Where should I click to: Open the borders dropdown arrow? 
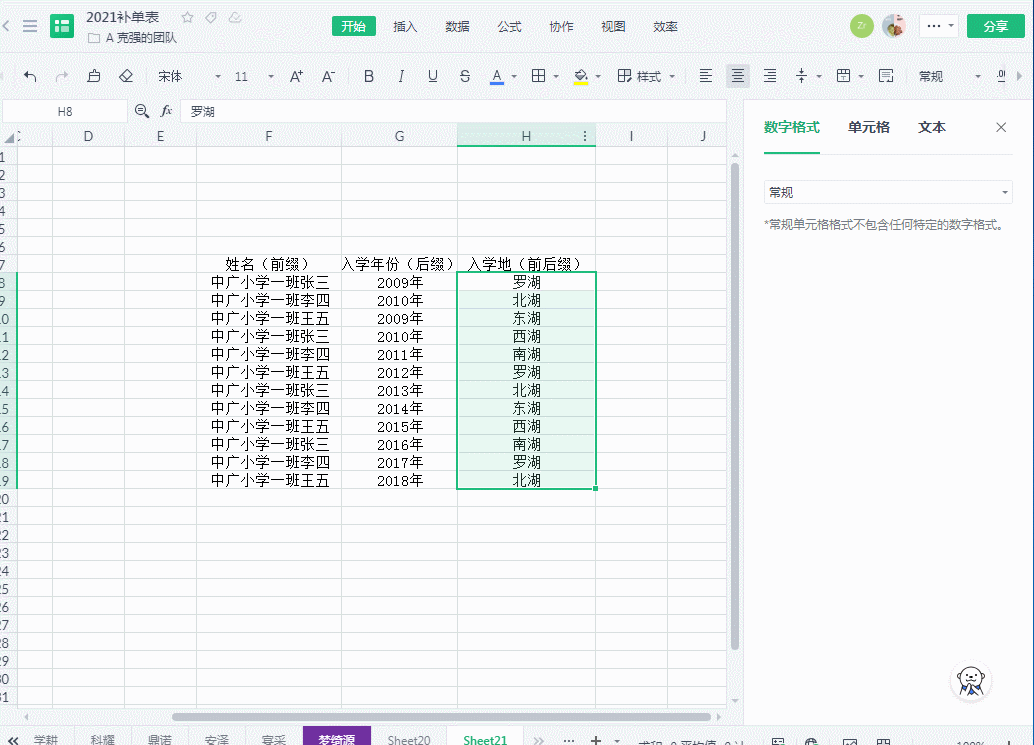click(556, 76)
